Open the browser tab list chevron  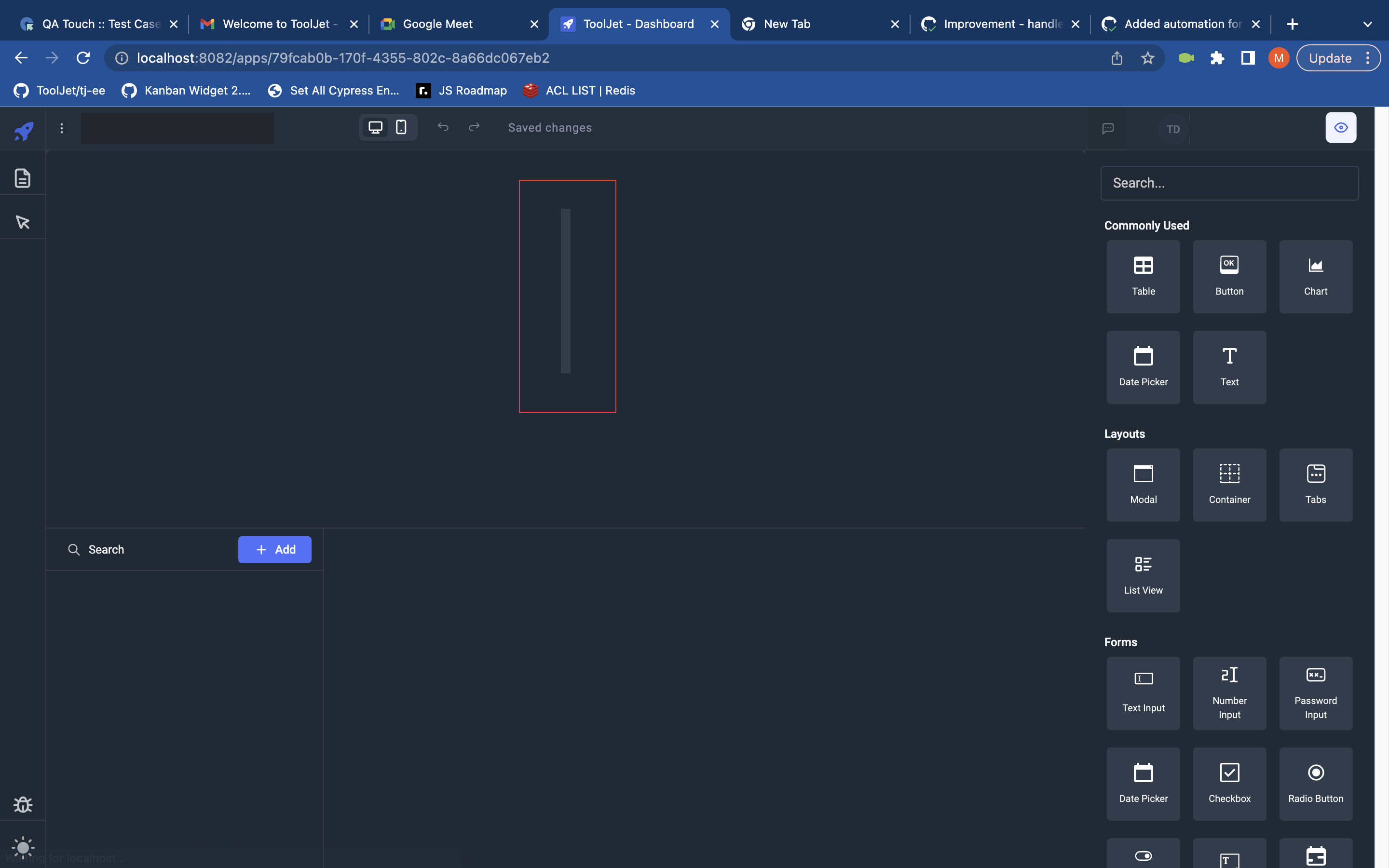[1368, 24]
